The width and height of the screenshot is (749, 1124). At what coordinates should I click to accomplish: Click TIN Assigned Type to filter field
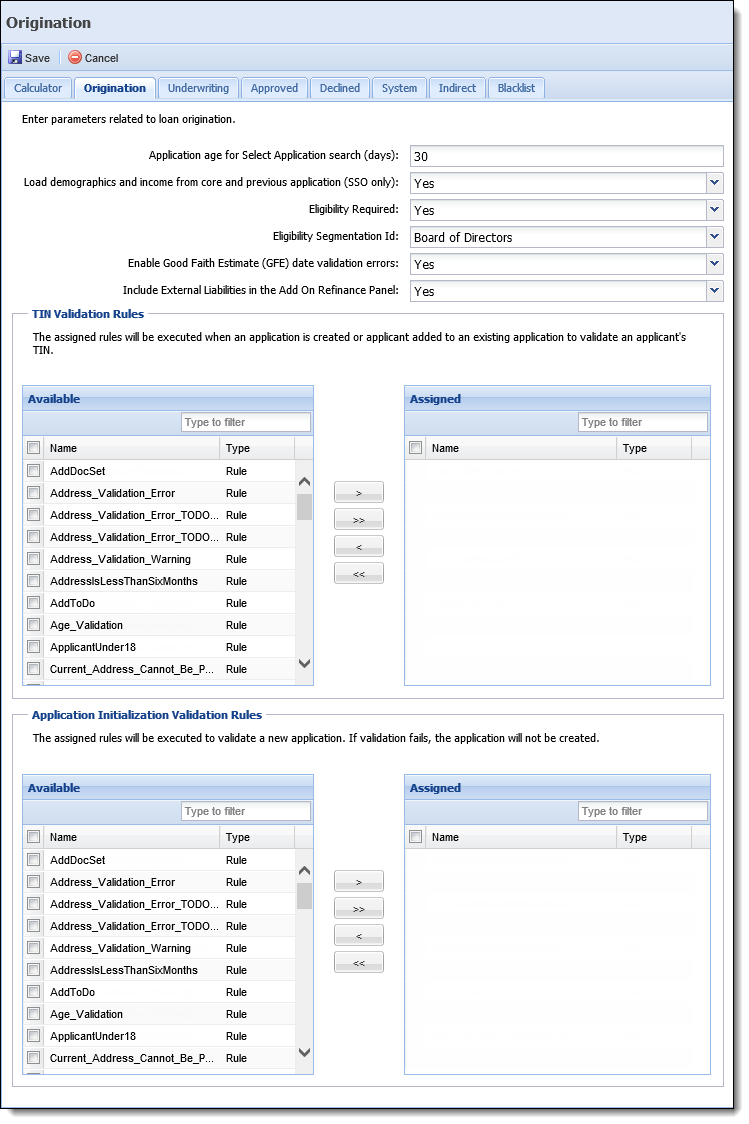[643, 422]
